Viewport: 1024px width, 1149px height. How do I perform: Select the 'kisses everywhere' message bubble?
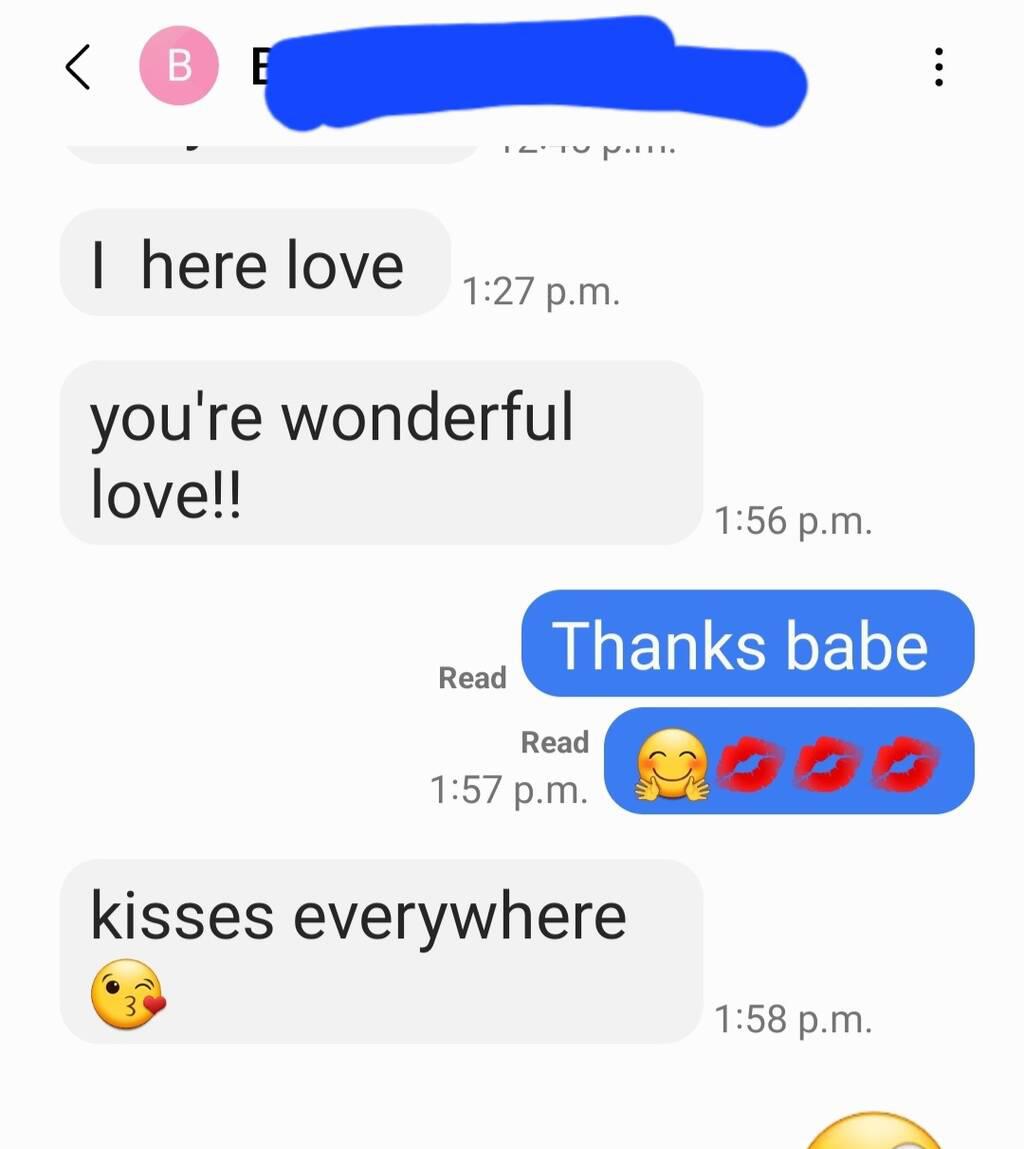click(x=381, y=952)
